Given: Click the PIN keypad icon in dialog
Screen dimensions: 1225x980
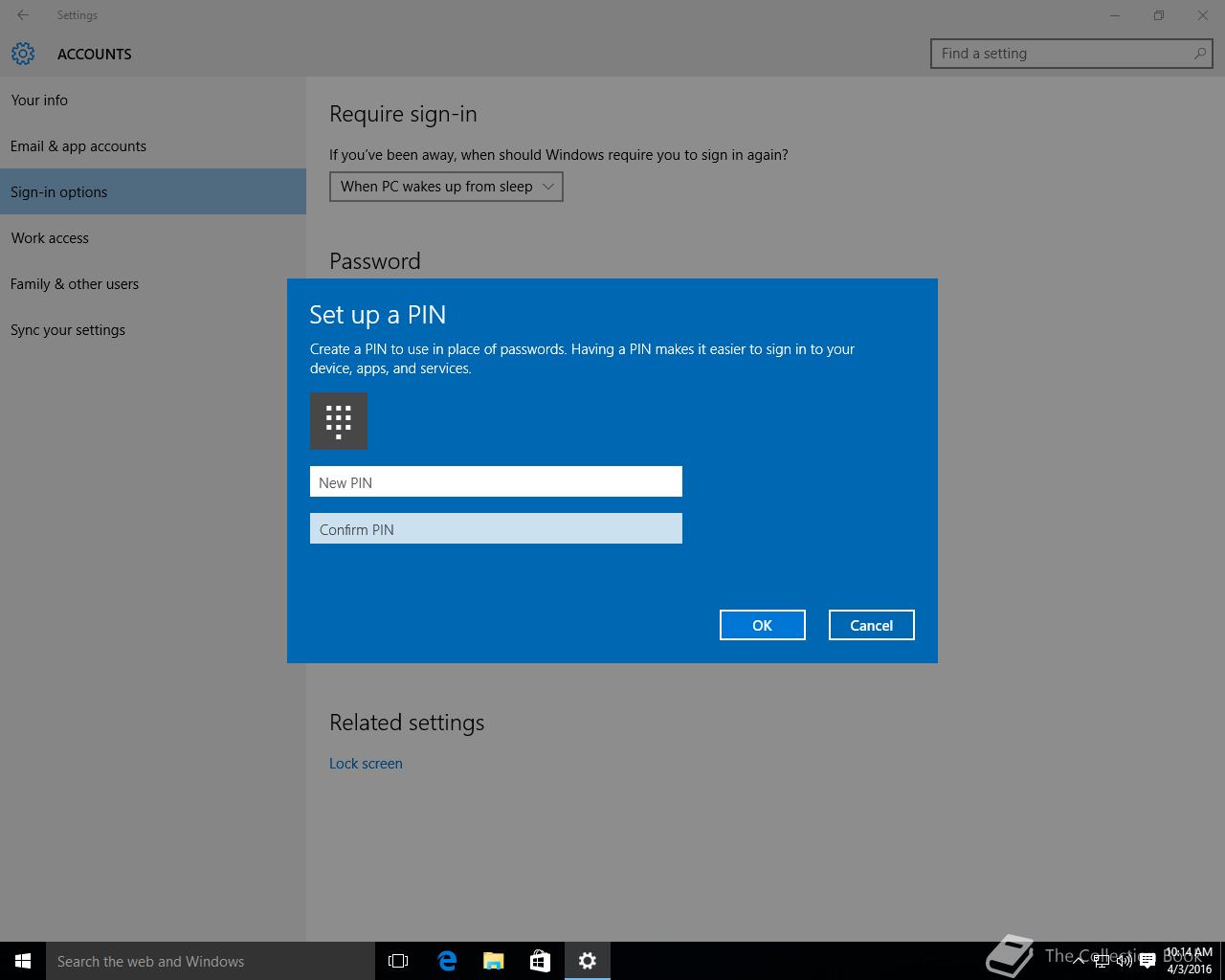Looking at the screenshot, I should (339, 421).
